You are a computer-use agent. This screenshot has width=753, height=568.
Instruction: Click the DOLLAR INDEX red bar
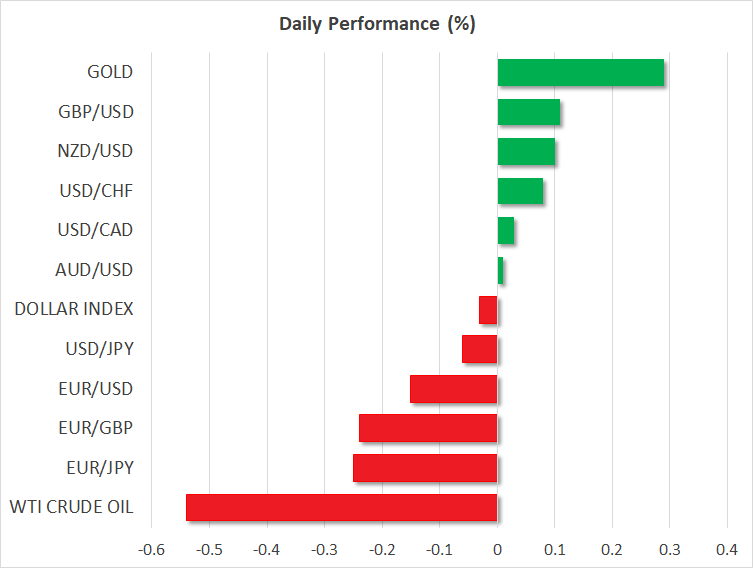tap(488, 310)
